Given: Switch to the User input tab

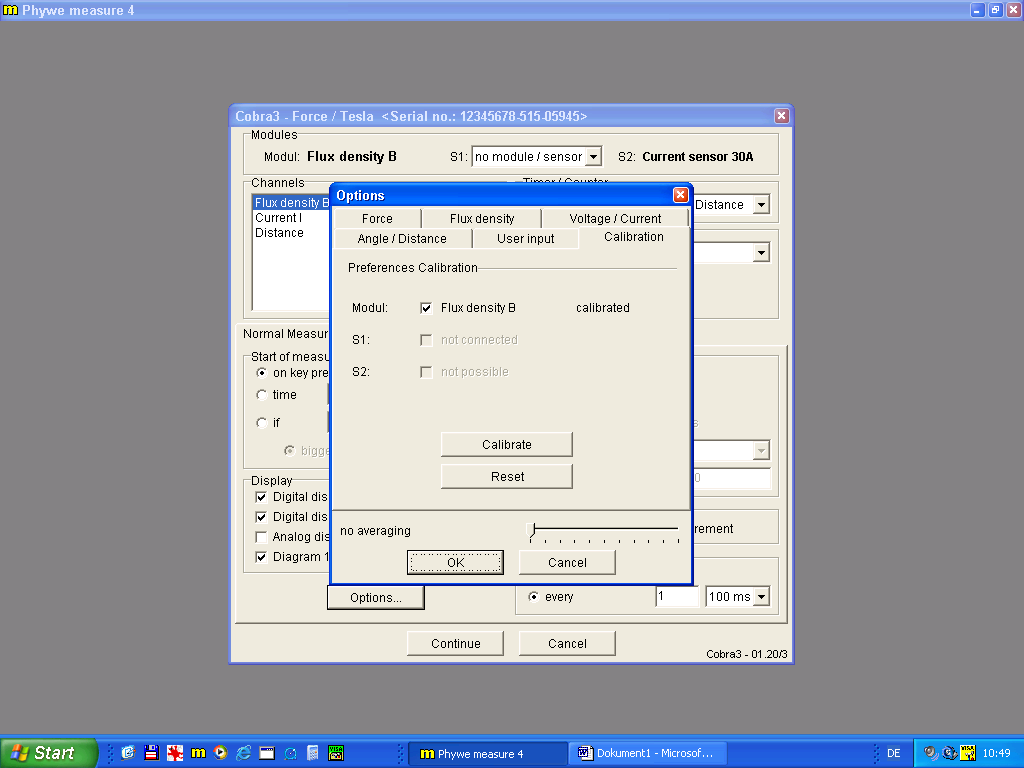Looking at the screenshot, I should coord(526,239).
